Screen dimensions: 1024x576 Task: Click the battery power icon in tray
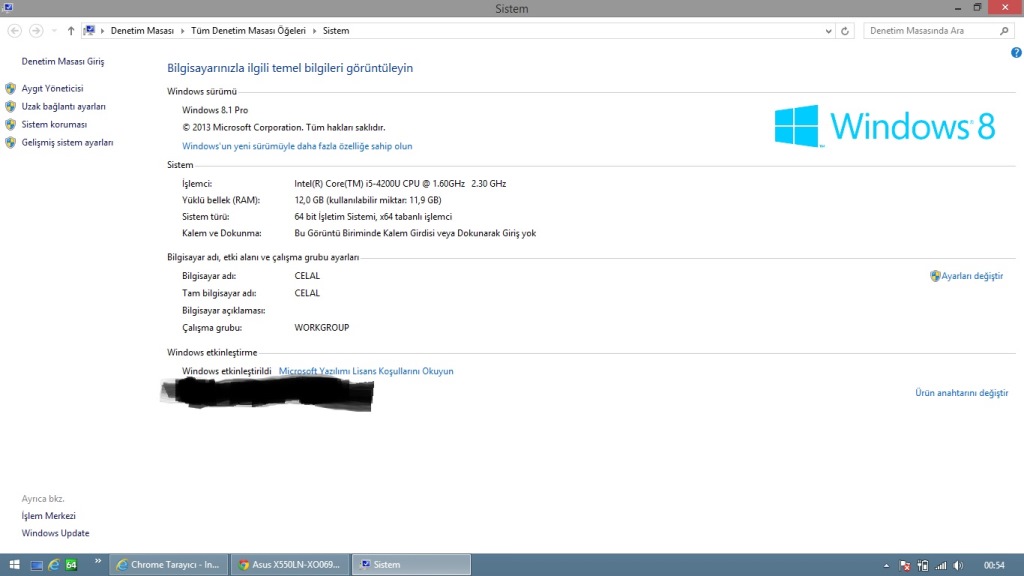click(x=923, y=566)
